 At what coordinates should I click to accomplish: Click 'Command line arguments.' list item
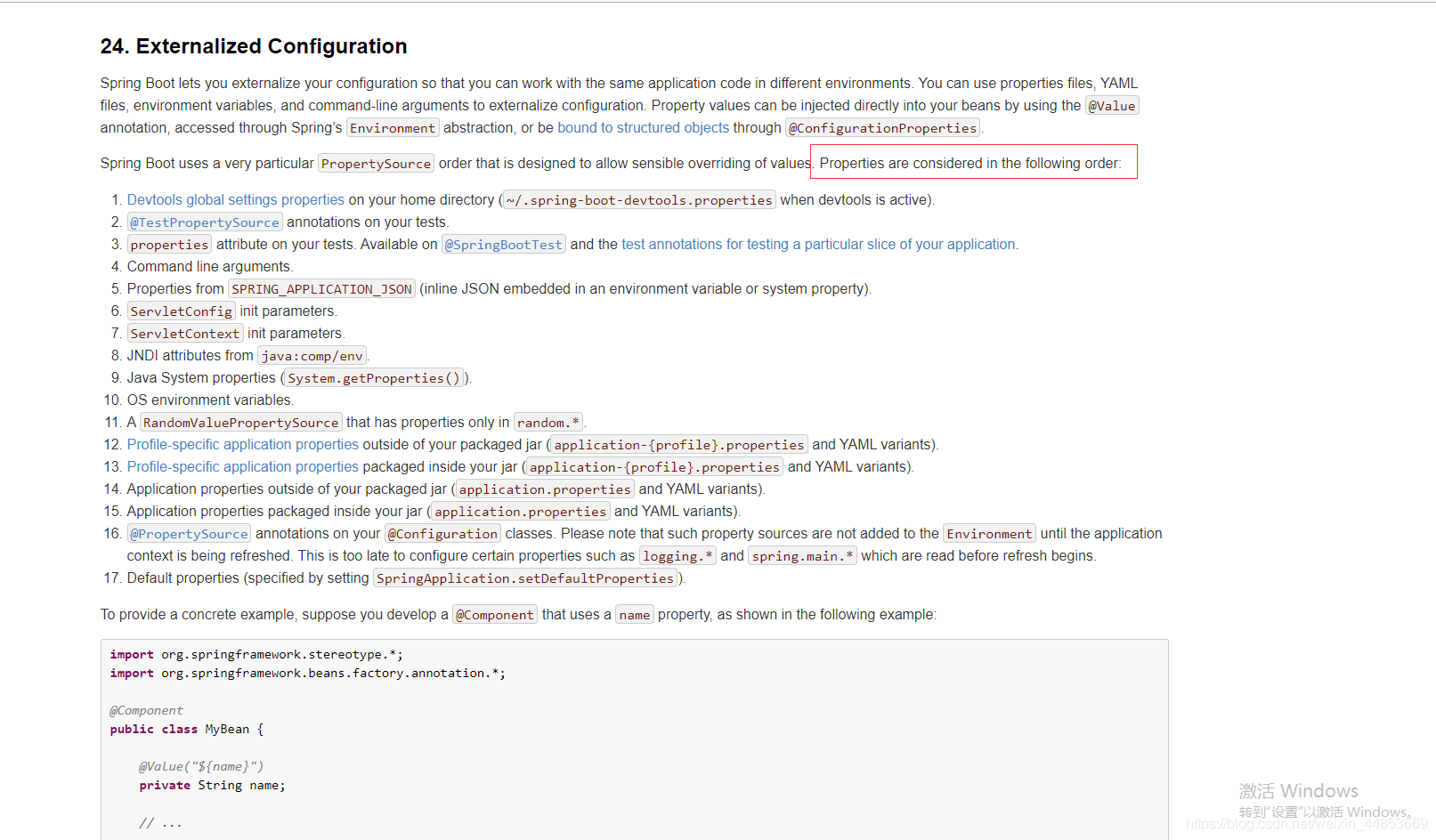coord(210,267)
